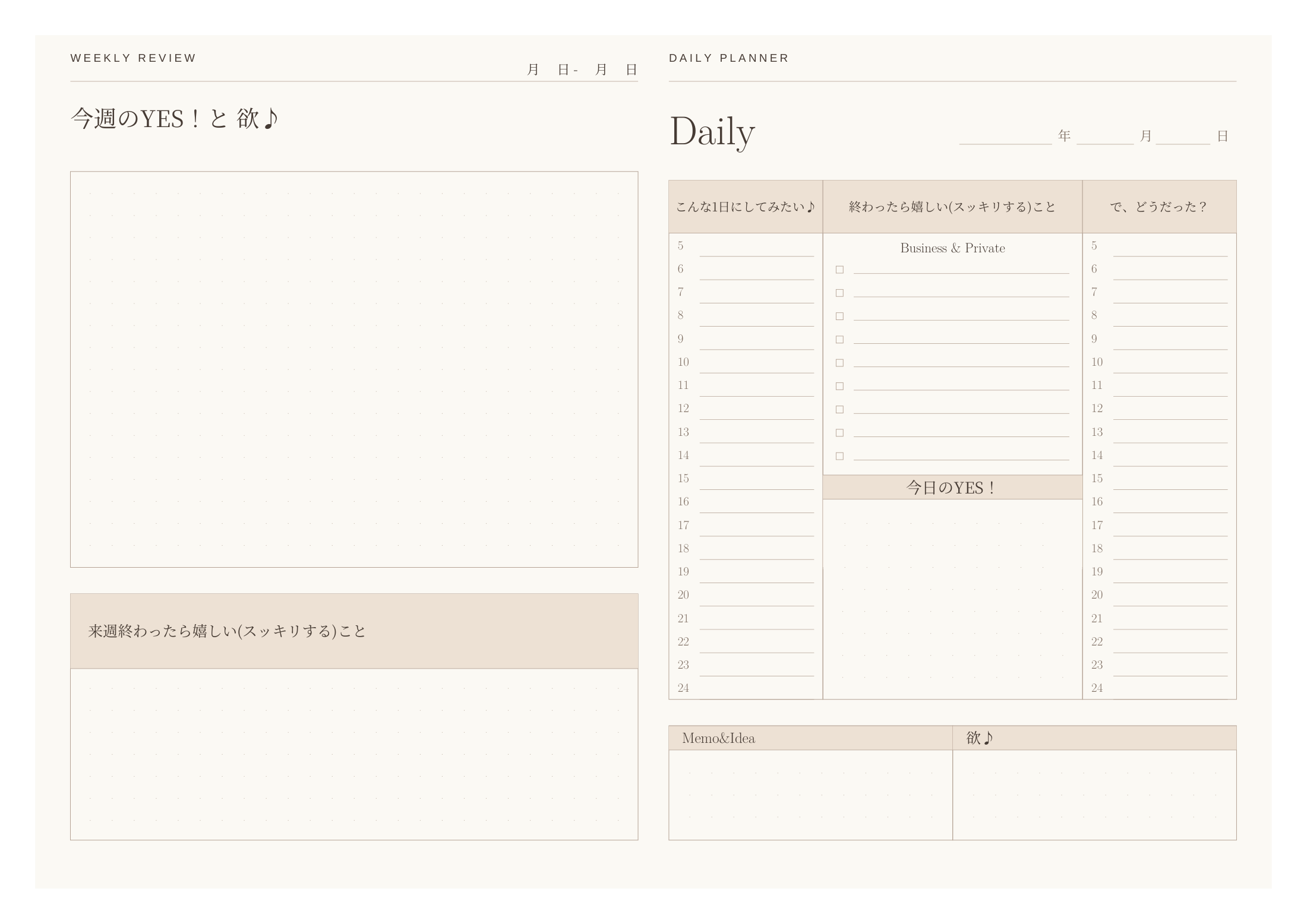This screenshot has height=924, width=1307.
Task: Check the second Business & Private checkbox
Action: pos(839,293)
